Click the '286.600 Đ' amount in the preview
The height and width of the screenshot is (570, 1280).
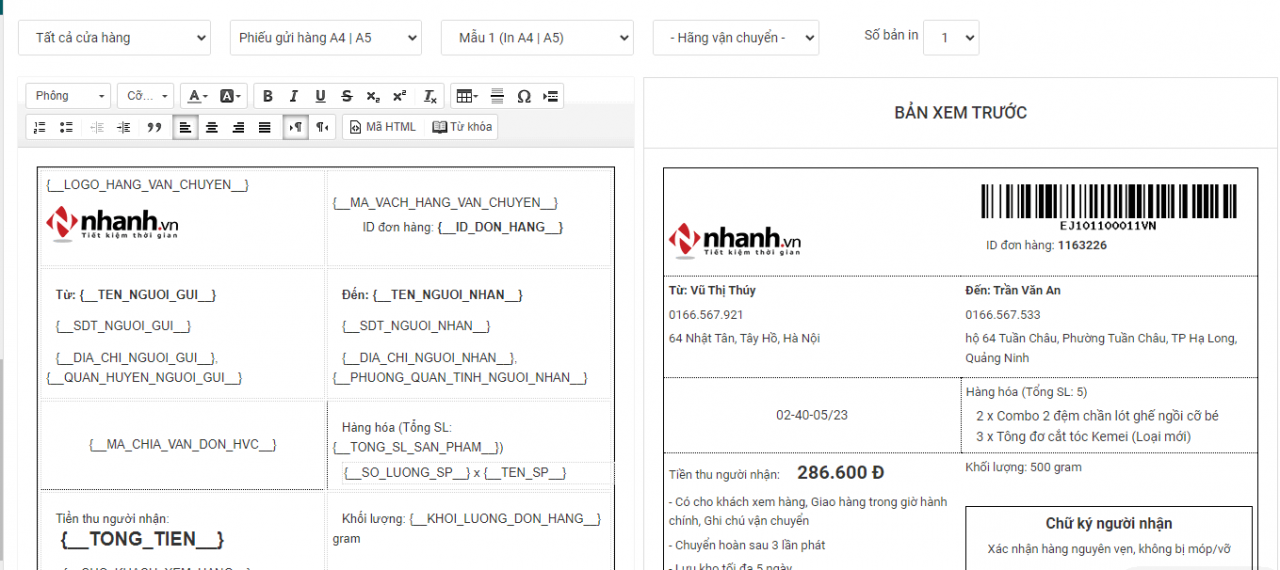[x=840, y=473]
